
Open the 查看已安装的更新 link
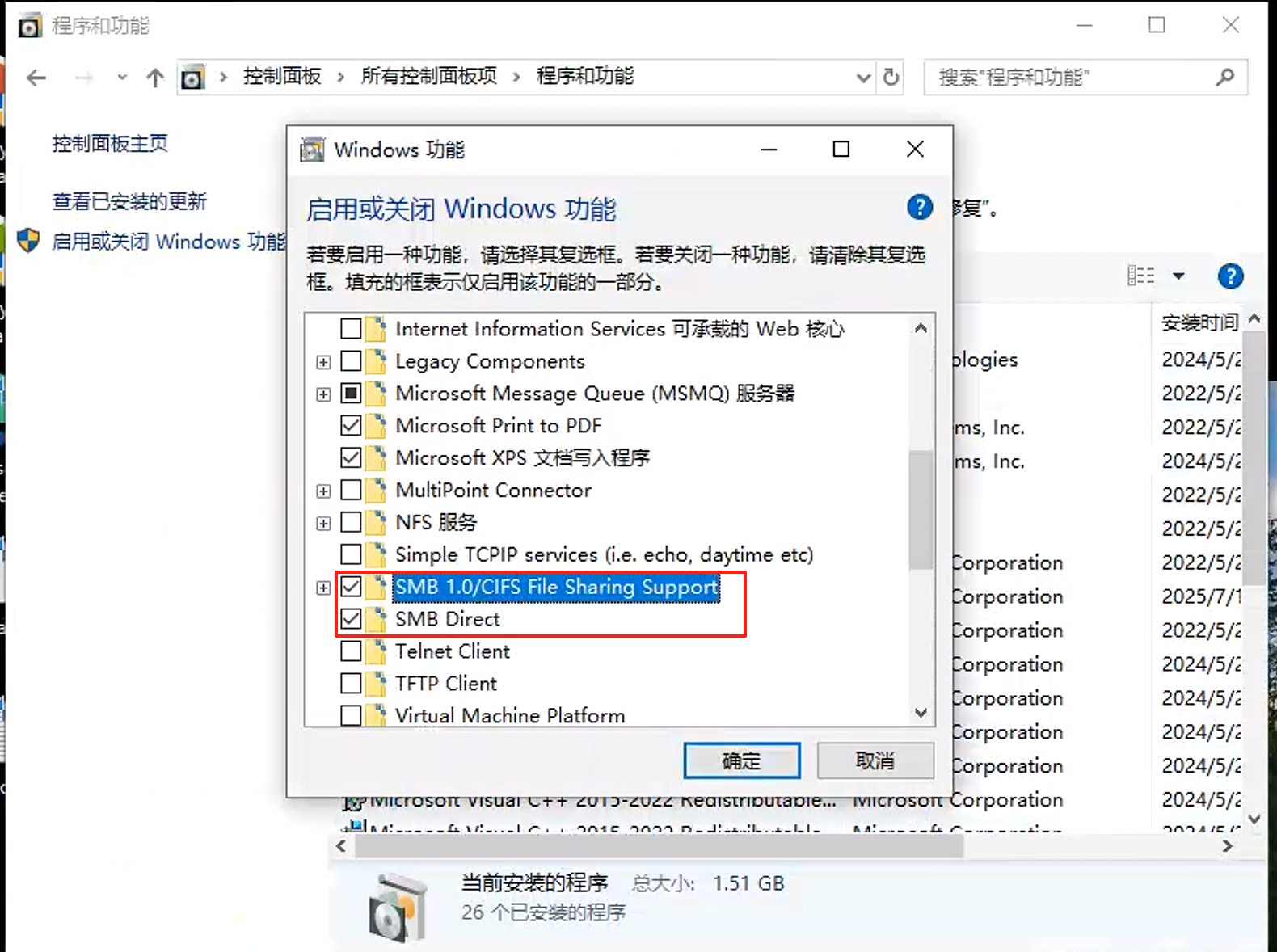tap(129, 201)
